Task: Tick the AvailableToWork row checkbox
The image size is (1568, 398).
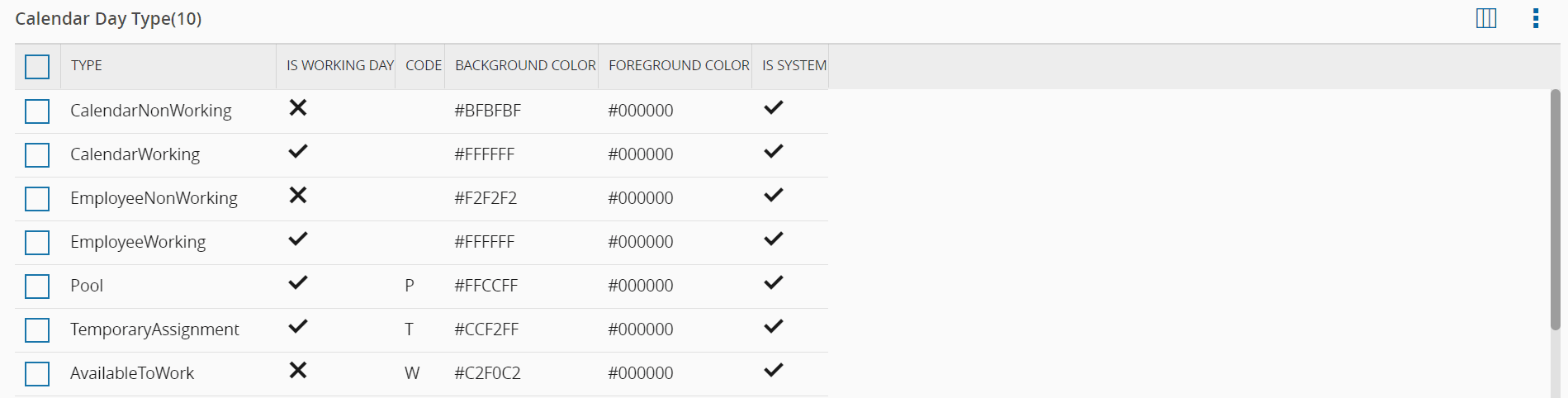Action: click(37, 373)
